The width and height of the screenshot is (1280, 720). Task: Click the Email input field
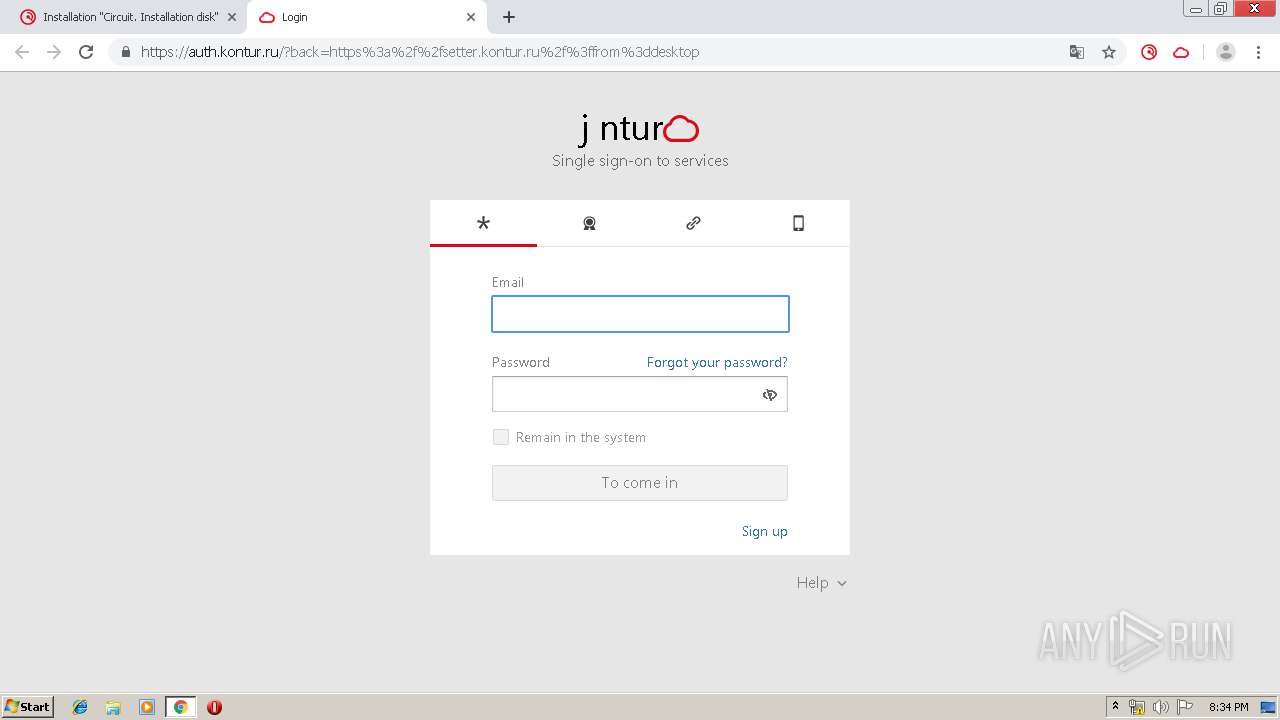pos(640,314)
